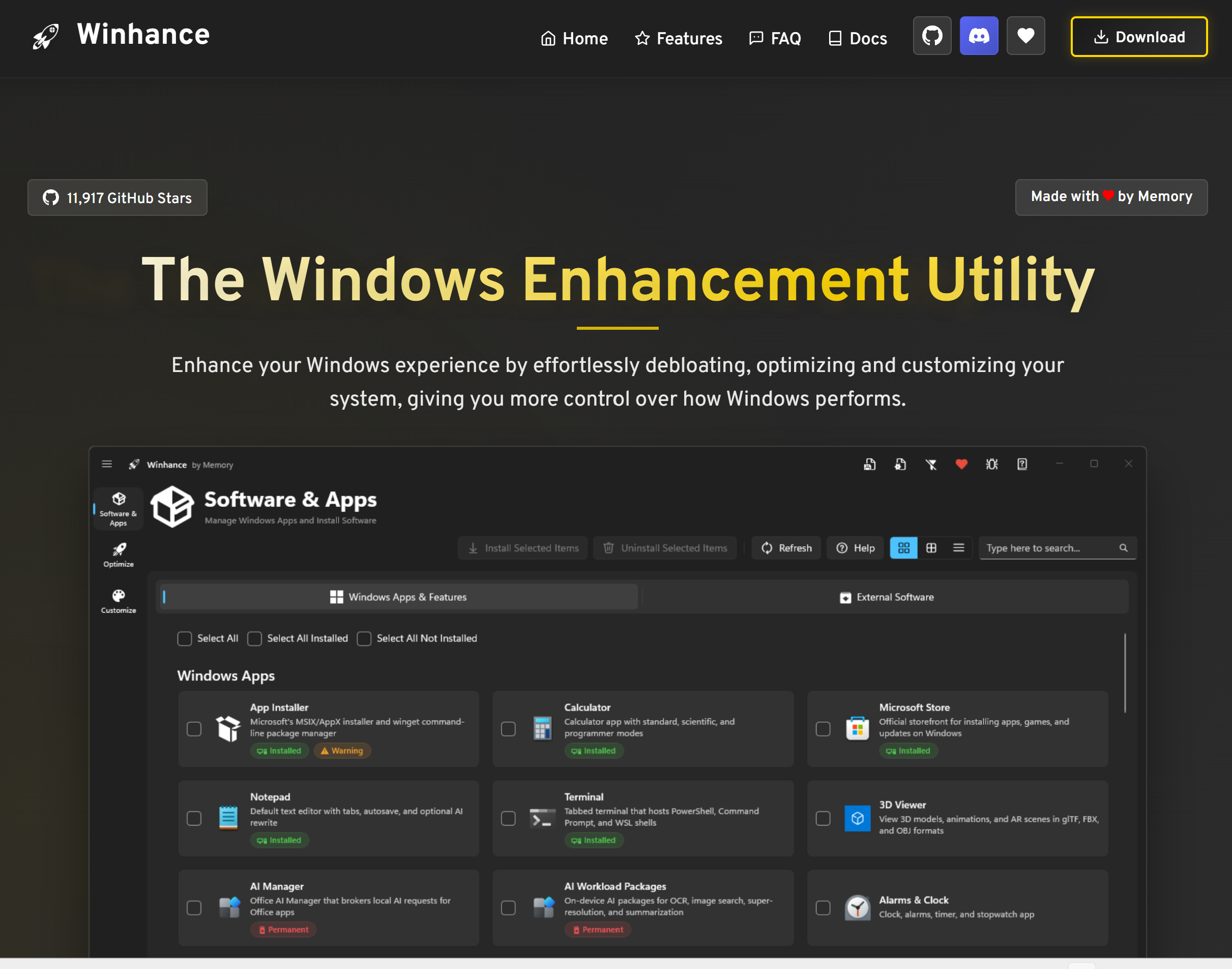Click the red heart icon in app titlebar

(x=961, y=464)
